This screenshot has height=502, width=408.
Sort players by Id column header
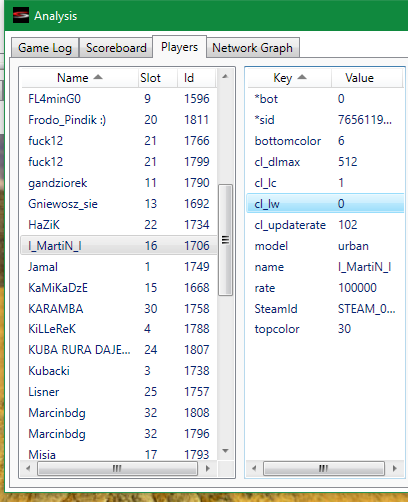(197, 78)
